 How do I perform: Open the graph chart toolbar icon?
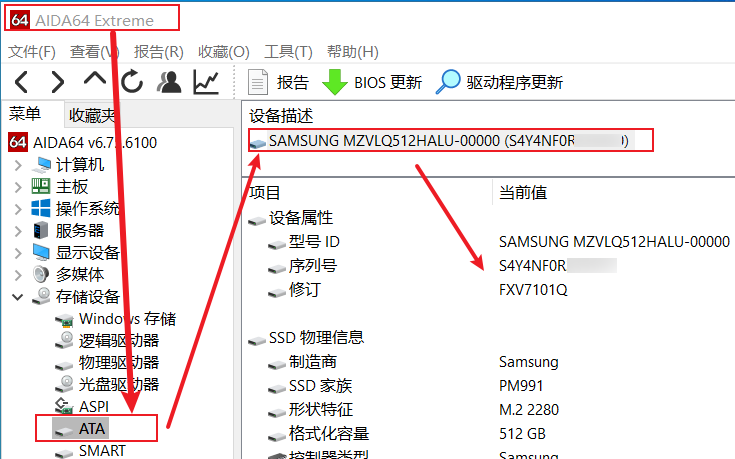coord(206,82)
